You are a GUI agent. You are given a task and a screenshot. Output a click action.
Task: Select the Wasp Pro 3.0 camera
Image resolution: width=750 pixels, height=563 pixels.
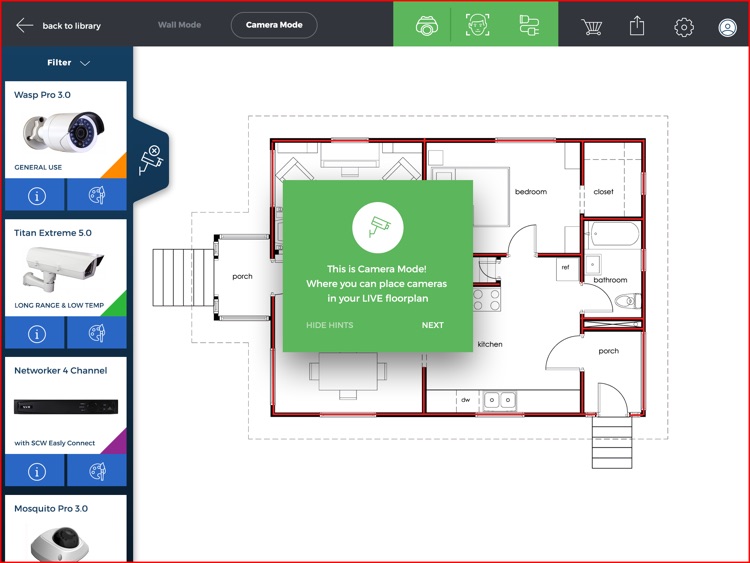pyautogui.click(x=66, y=130)
